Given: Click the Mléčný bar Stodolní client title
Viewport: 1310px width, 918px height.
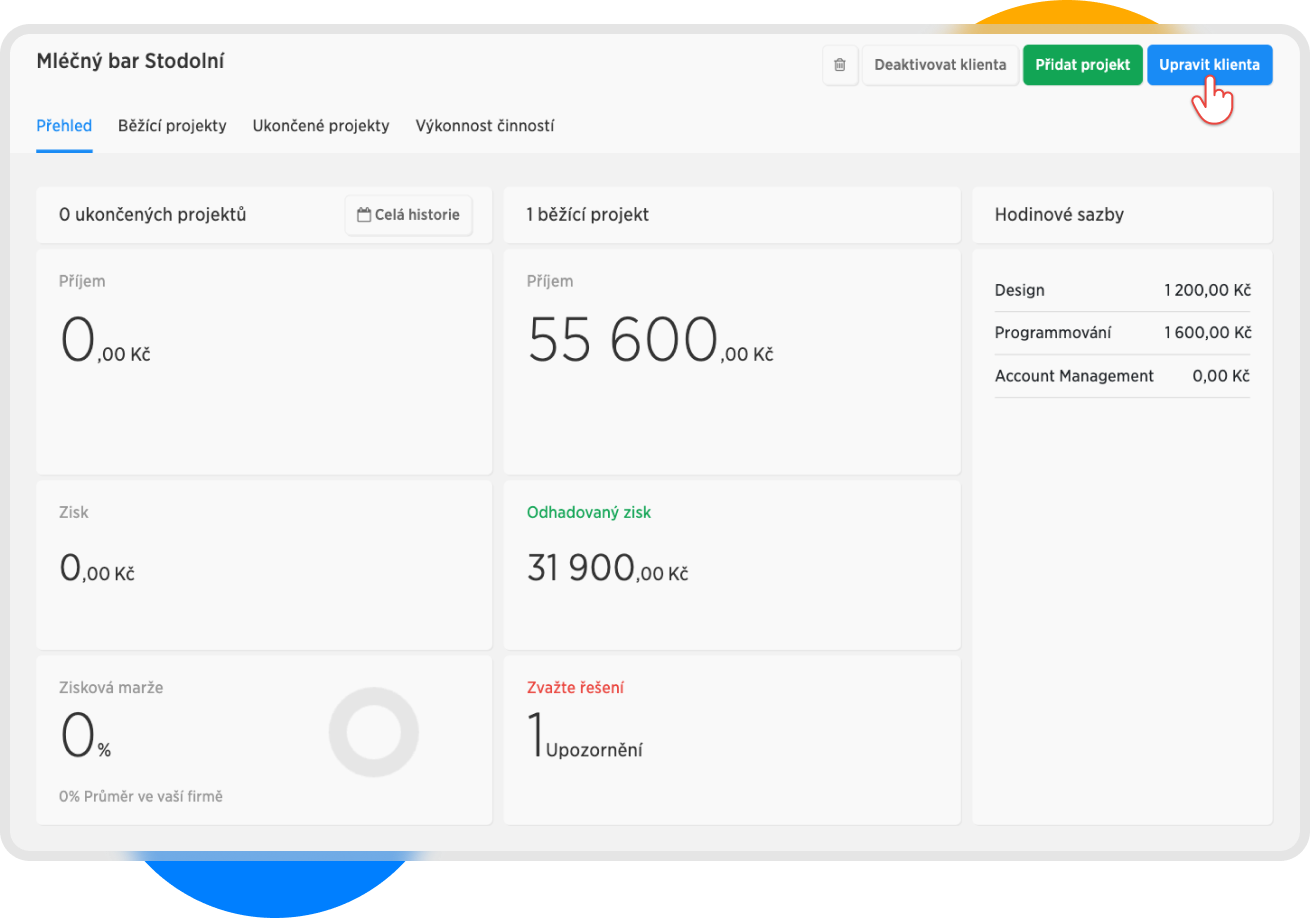Looking at the screenshot, I should click(130, 62).
